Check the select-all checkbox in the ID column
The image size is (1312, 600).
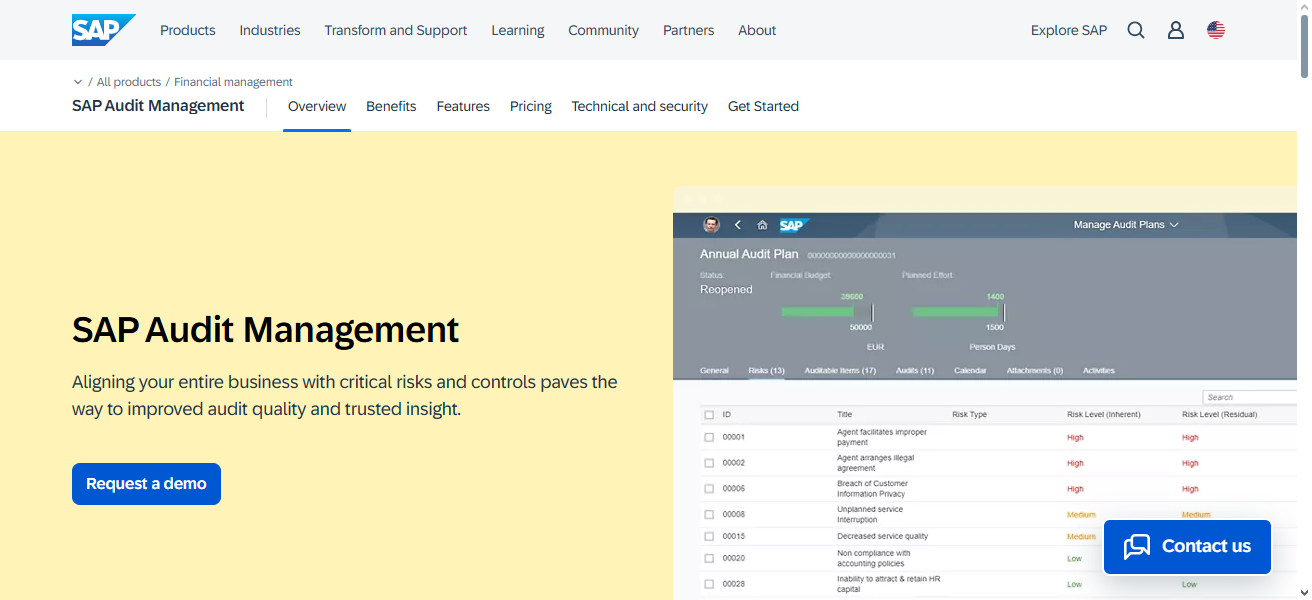click(709, 413)
